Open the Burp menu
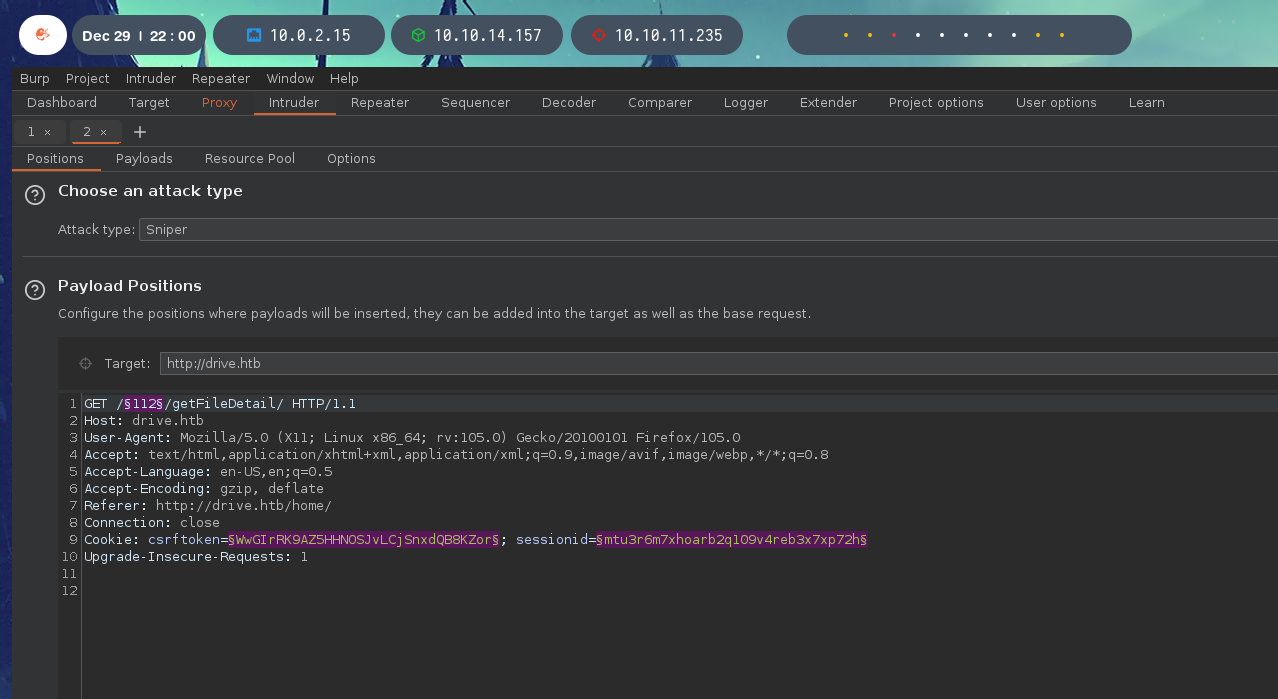1278x699 pixels. [35, 78]
